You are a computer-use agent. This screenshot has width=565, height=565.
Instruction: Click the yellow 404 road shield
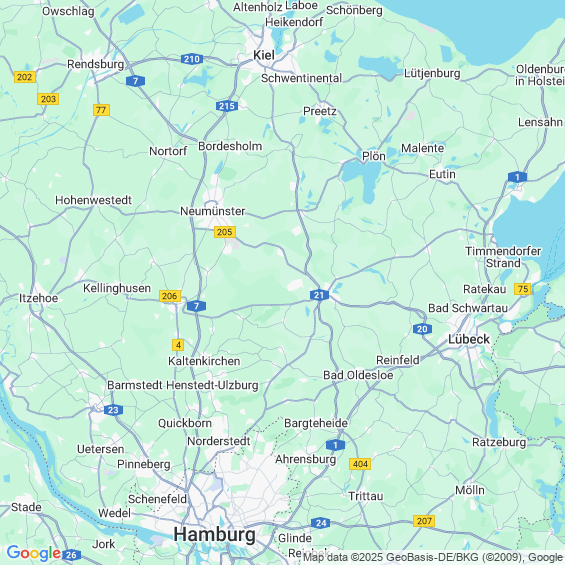360,464
